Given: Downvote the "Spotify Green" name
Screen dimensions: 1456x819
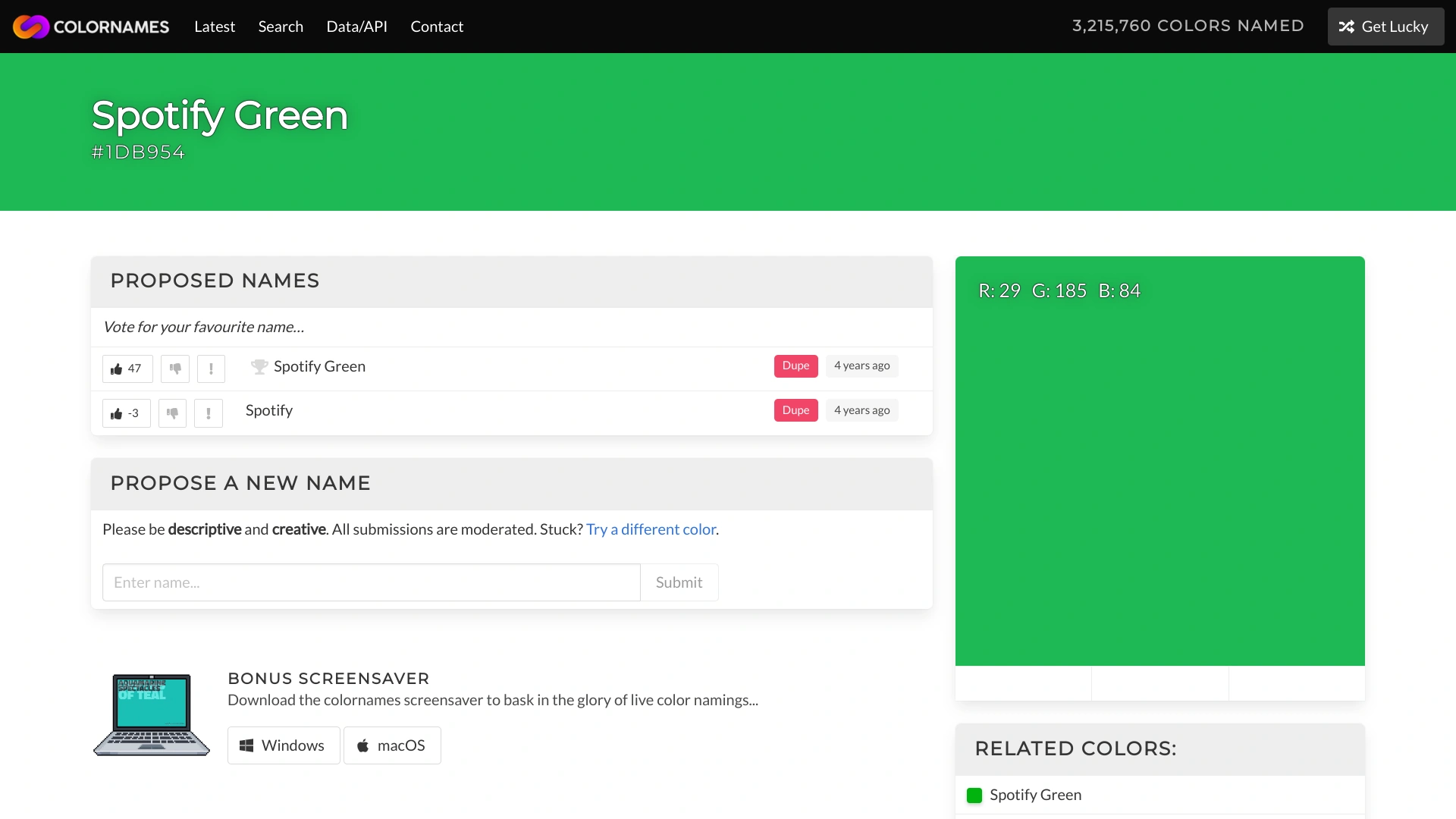Looking at the screenshot, I should [x=174, y=369].
